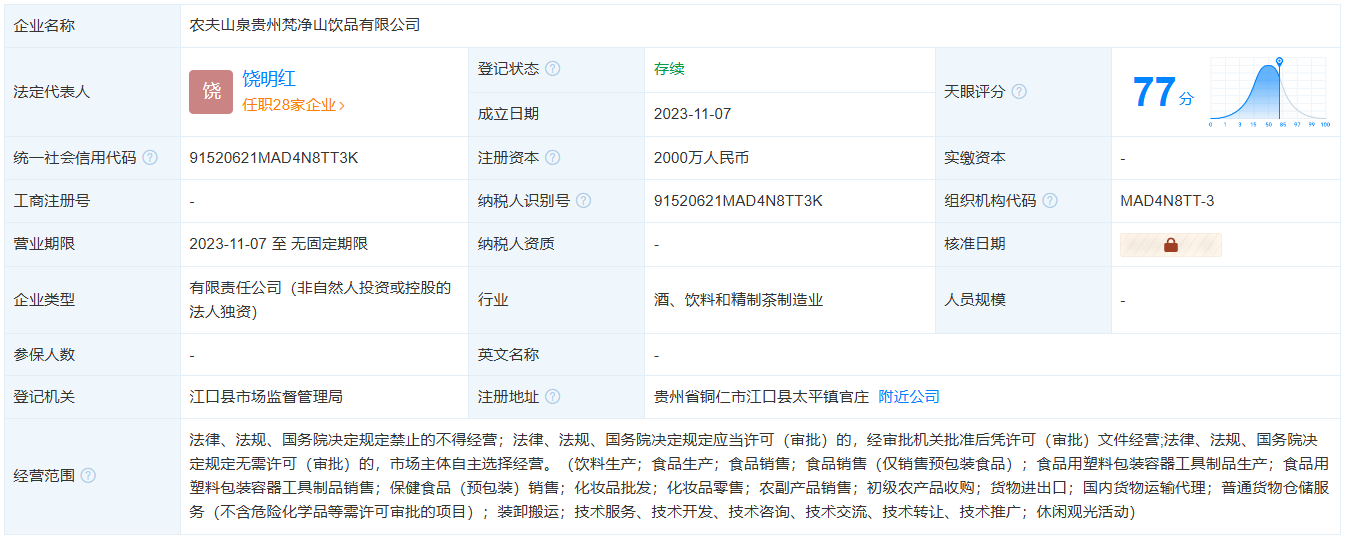This screenshot has width=1345, height=540.
Task: Click the marker pin on the score curve
Action: 1279,63
